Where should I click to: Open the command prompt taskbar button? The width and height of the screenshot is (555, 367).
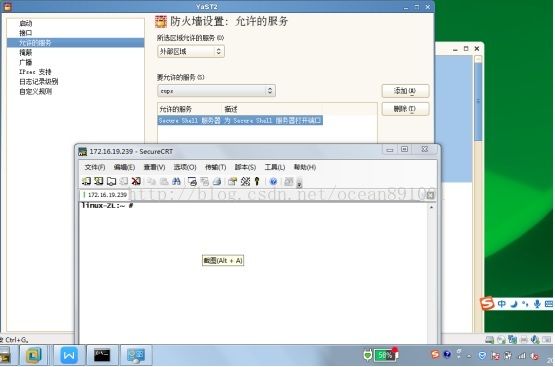click(102, 355)
